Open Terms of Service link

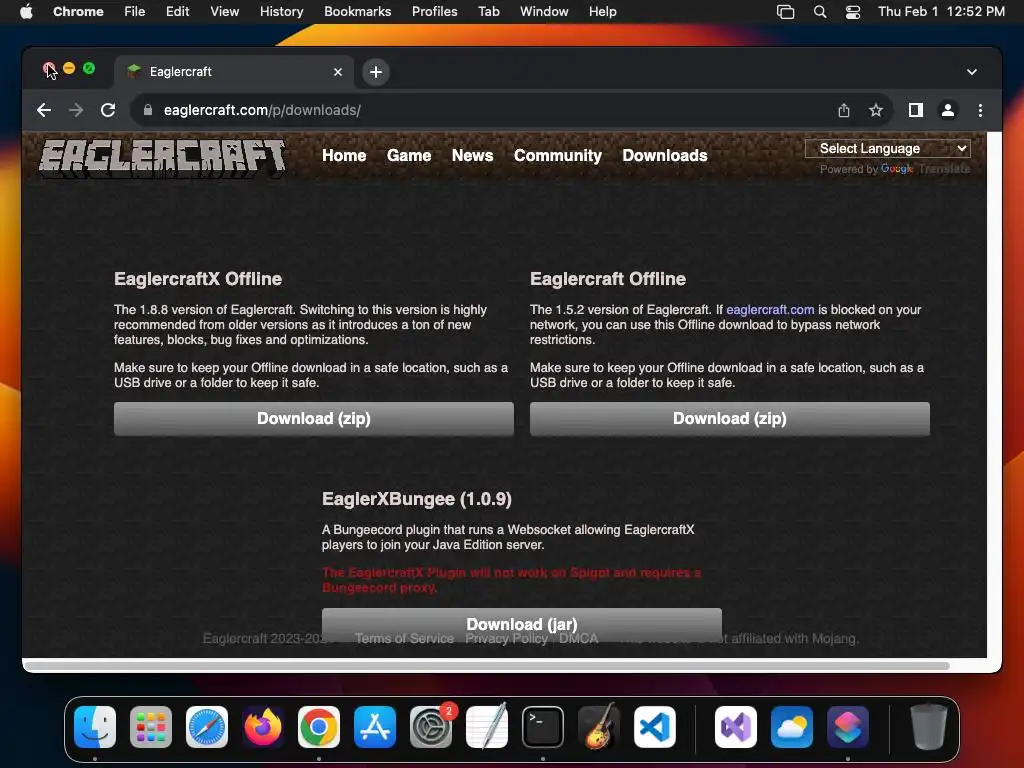click(x=404, y=639)
